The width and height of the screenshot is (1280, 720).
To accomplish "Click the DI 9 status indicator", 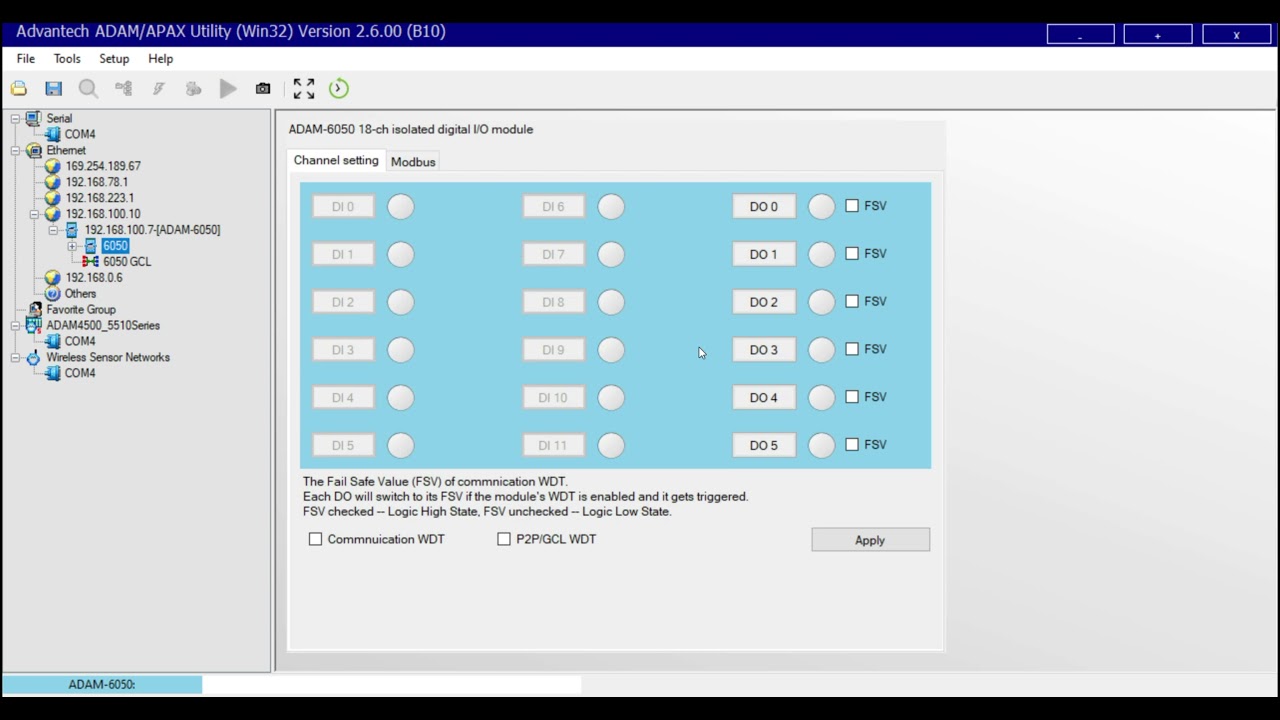I will [x=611, y=350].
